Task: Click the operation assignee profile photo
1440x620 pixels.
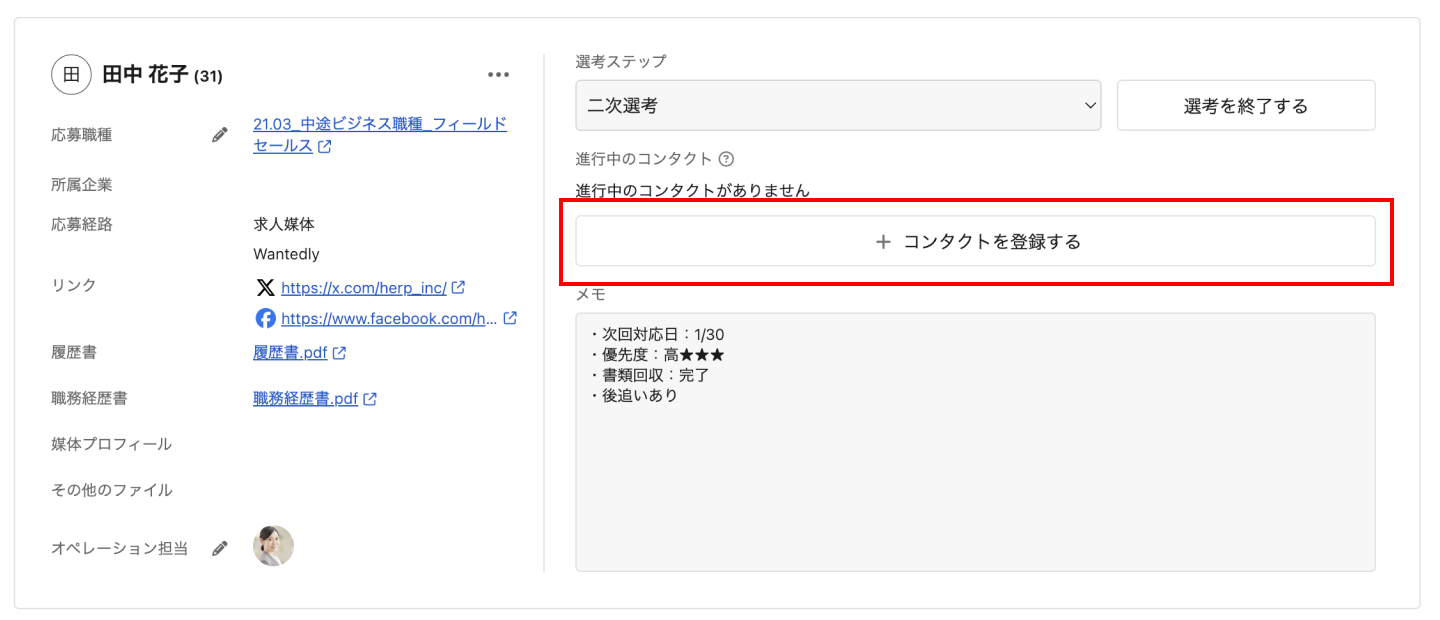Action: (x=273, y=546)
